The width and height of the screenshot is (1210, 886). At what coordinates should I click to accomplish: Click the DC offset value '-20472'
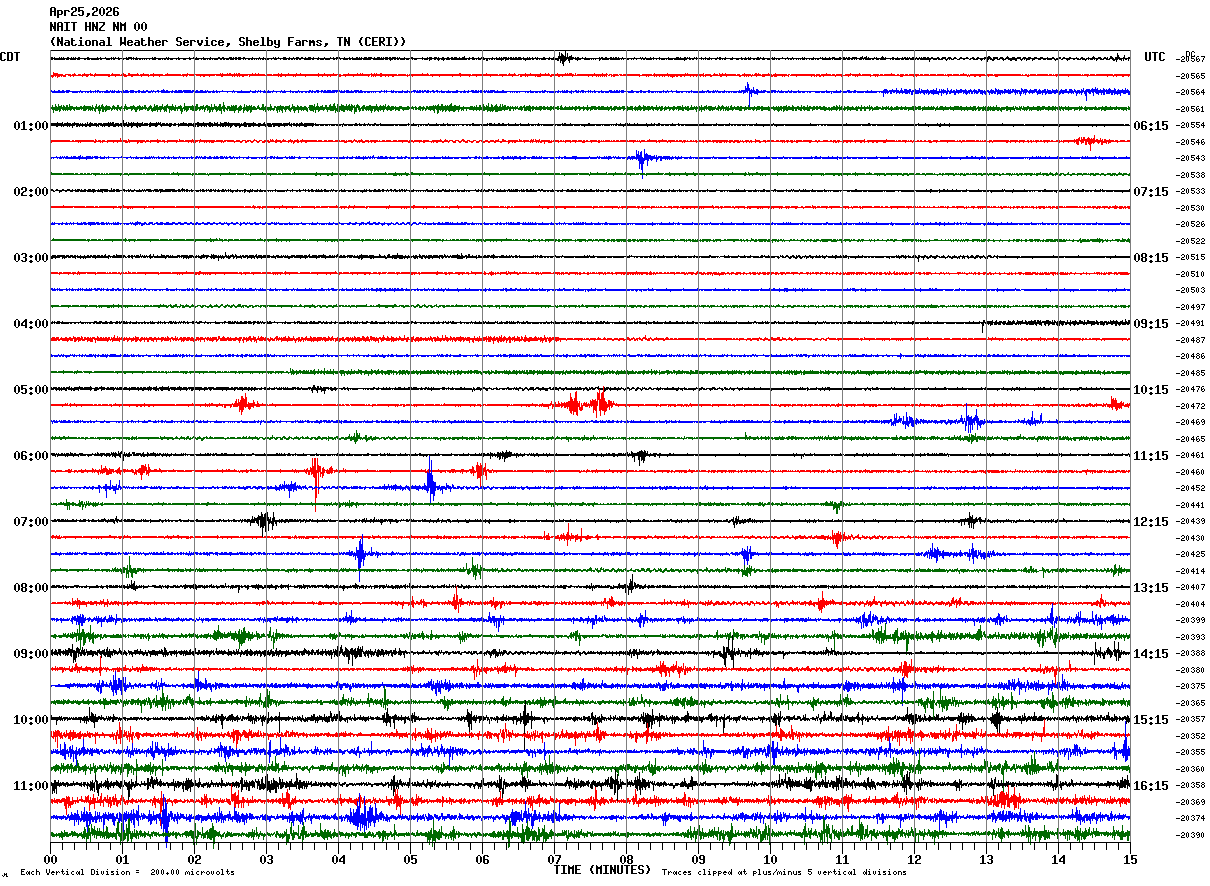click(x=1191, y=406)
